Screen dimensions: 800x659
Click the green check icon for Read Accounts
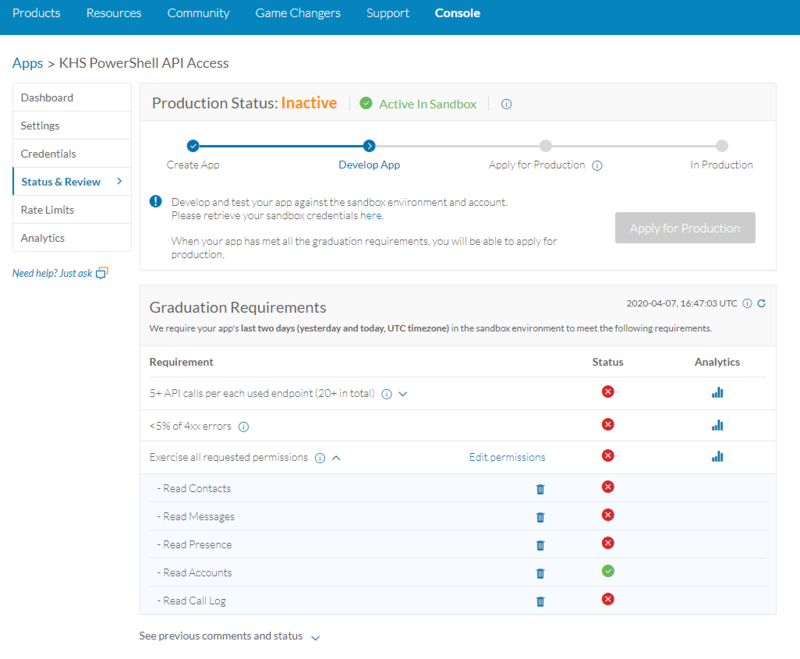(x=607, y=572)
